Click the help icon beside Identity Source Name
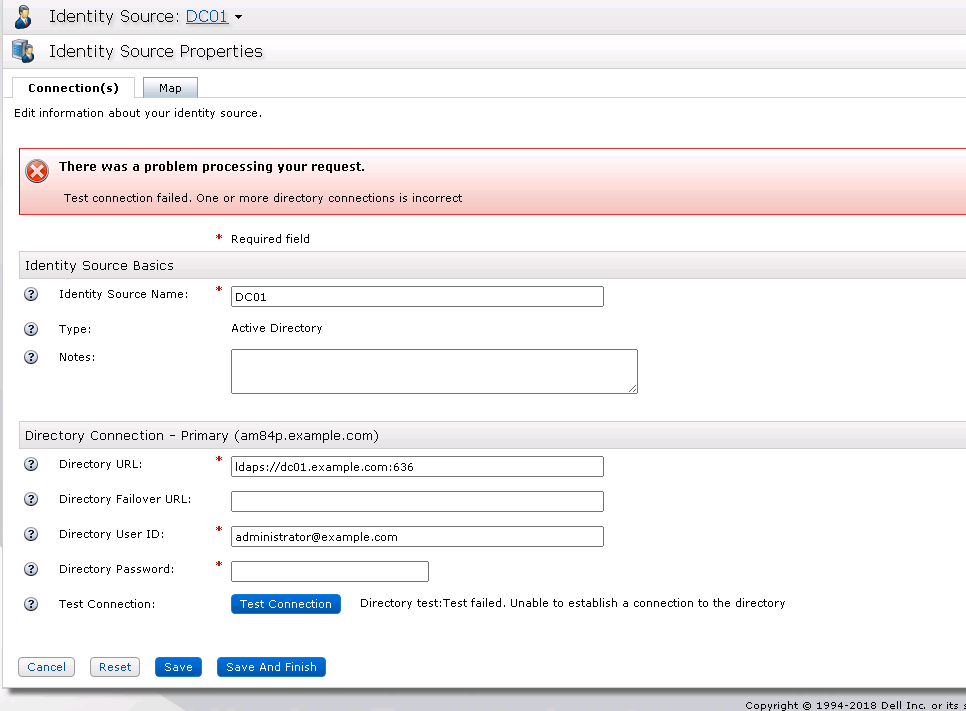Viewport: 966px width, 711px height. click(x=30, y=294)
